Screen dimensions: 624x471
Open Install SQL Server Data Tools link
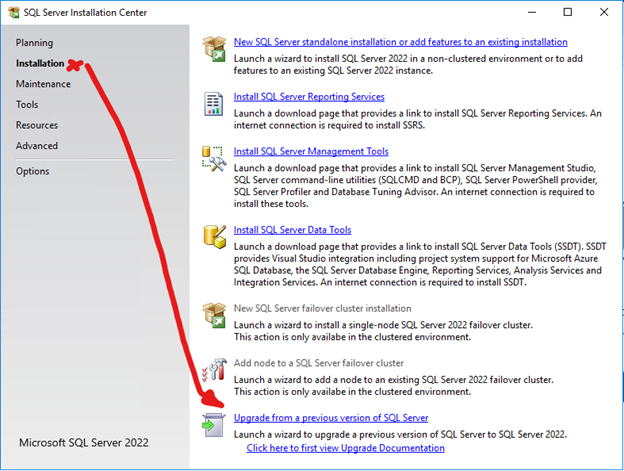[x=292, y=230]
